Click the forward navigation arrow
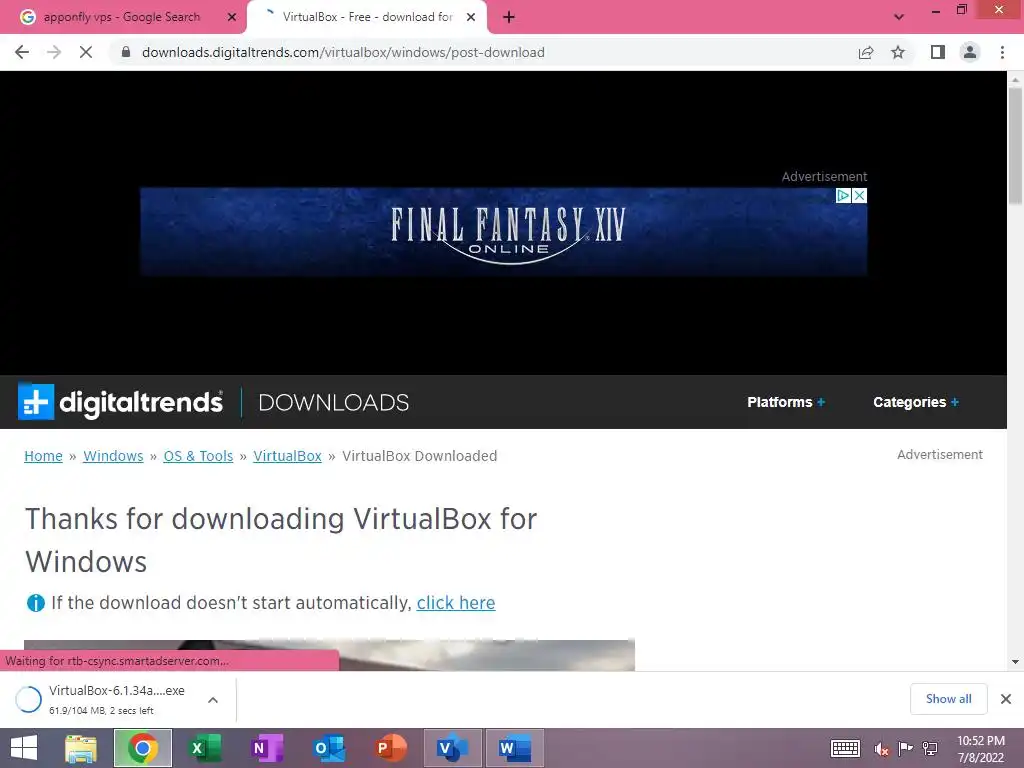The height and width of the screenshot is (768, 1024). pos(54,52)
